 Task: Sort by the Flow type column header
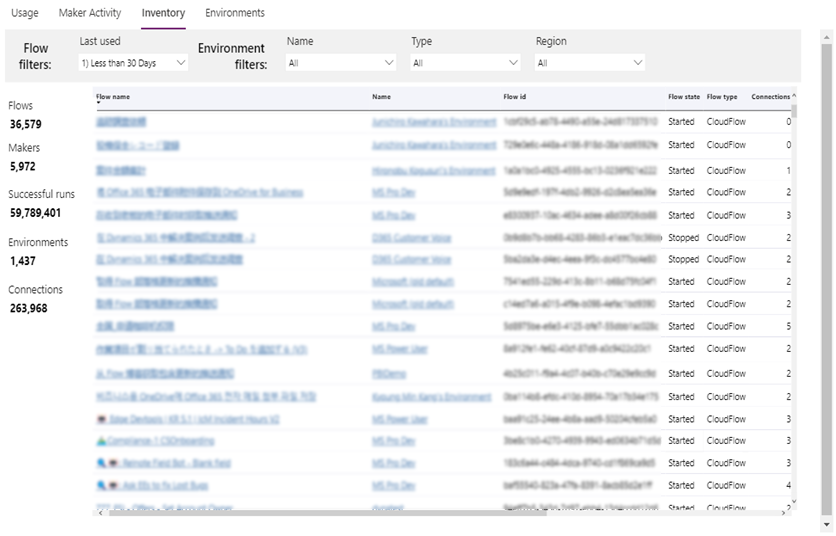pos(722,97)
